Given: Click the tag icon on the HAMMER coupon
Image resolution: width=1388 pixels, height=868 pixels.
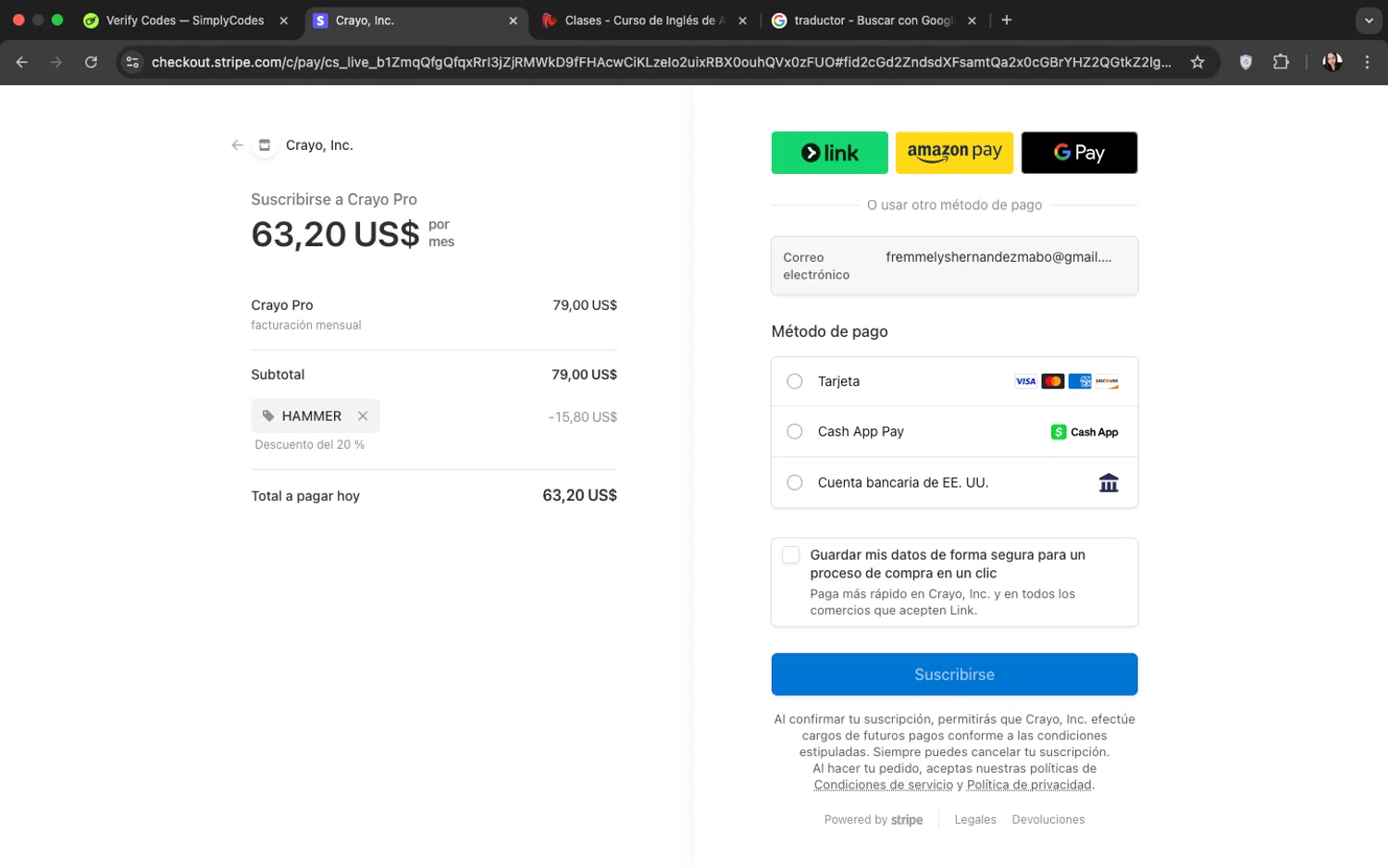Looking at the screenshot, I should point(268,416).
